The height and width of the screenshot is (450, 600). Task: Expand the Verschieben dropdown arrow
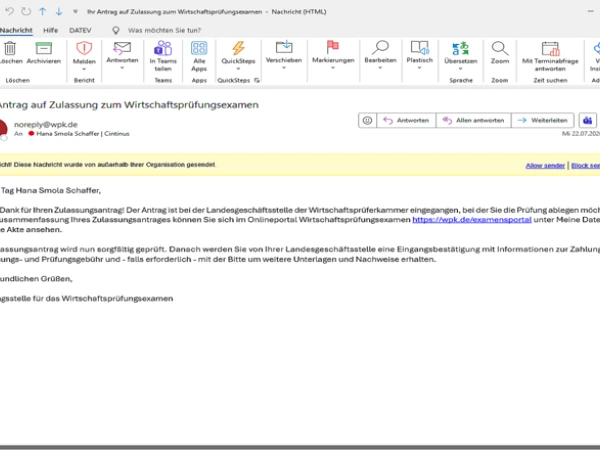(284, 68)
